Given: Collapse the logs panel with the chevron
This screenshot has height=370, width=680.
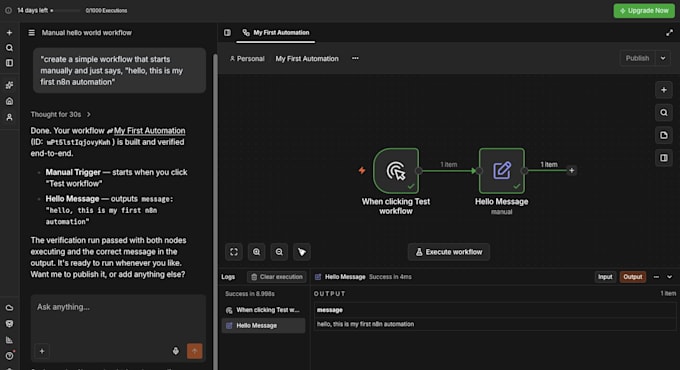Looking at the screenshot, I should tap(669, 277).
